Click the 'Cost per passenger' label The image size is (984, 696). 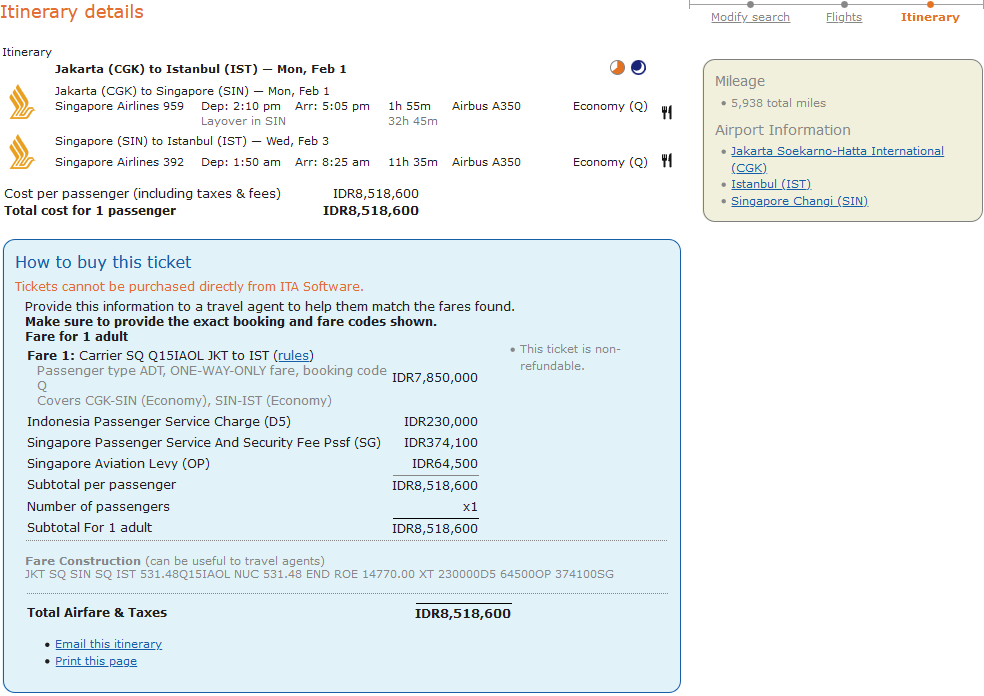point(142,193)
